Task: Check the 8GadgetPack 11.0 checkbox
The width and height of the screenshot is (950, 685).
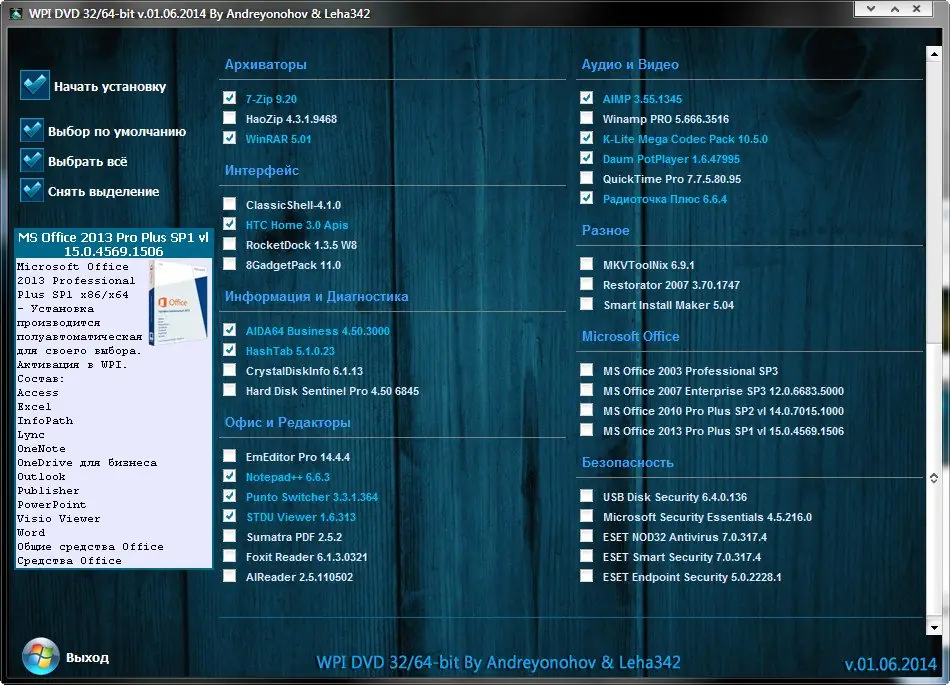Action: (x=230, y=263)
